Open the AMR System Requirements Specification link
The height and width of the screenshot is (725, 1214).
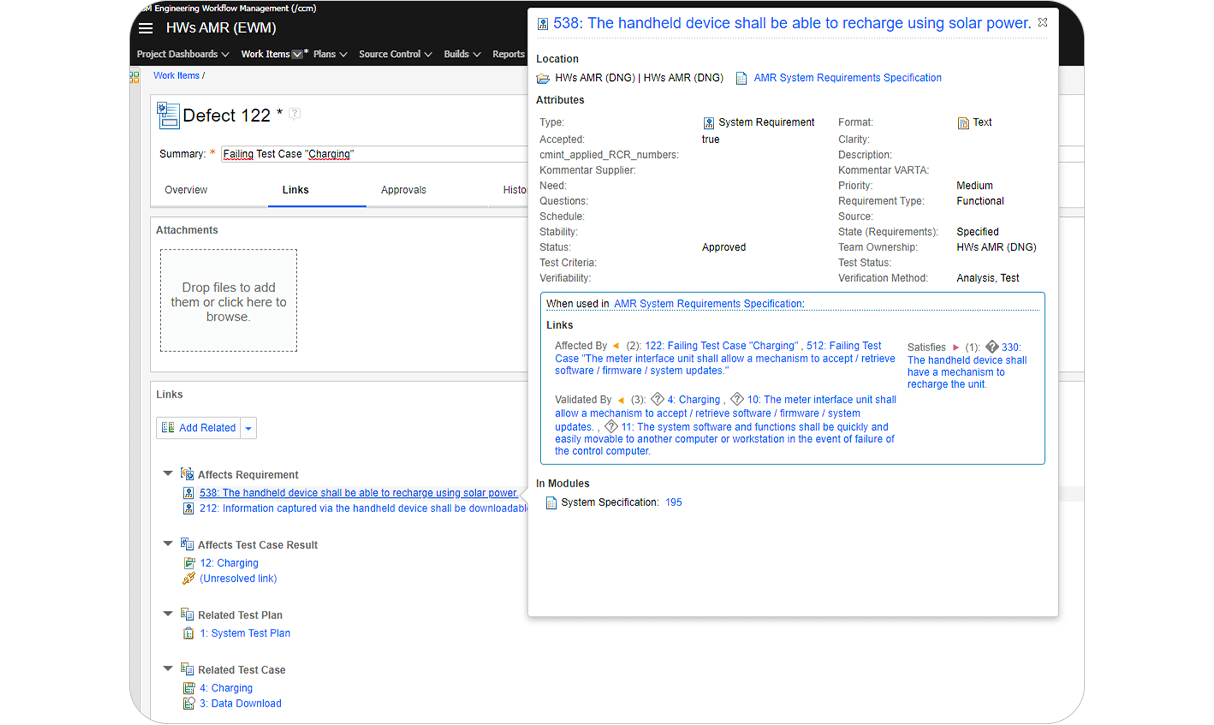pyautogui.click(x=848, y=77)
